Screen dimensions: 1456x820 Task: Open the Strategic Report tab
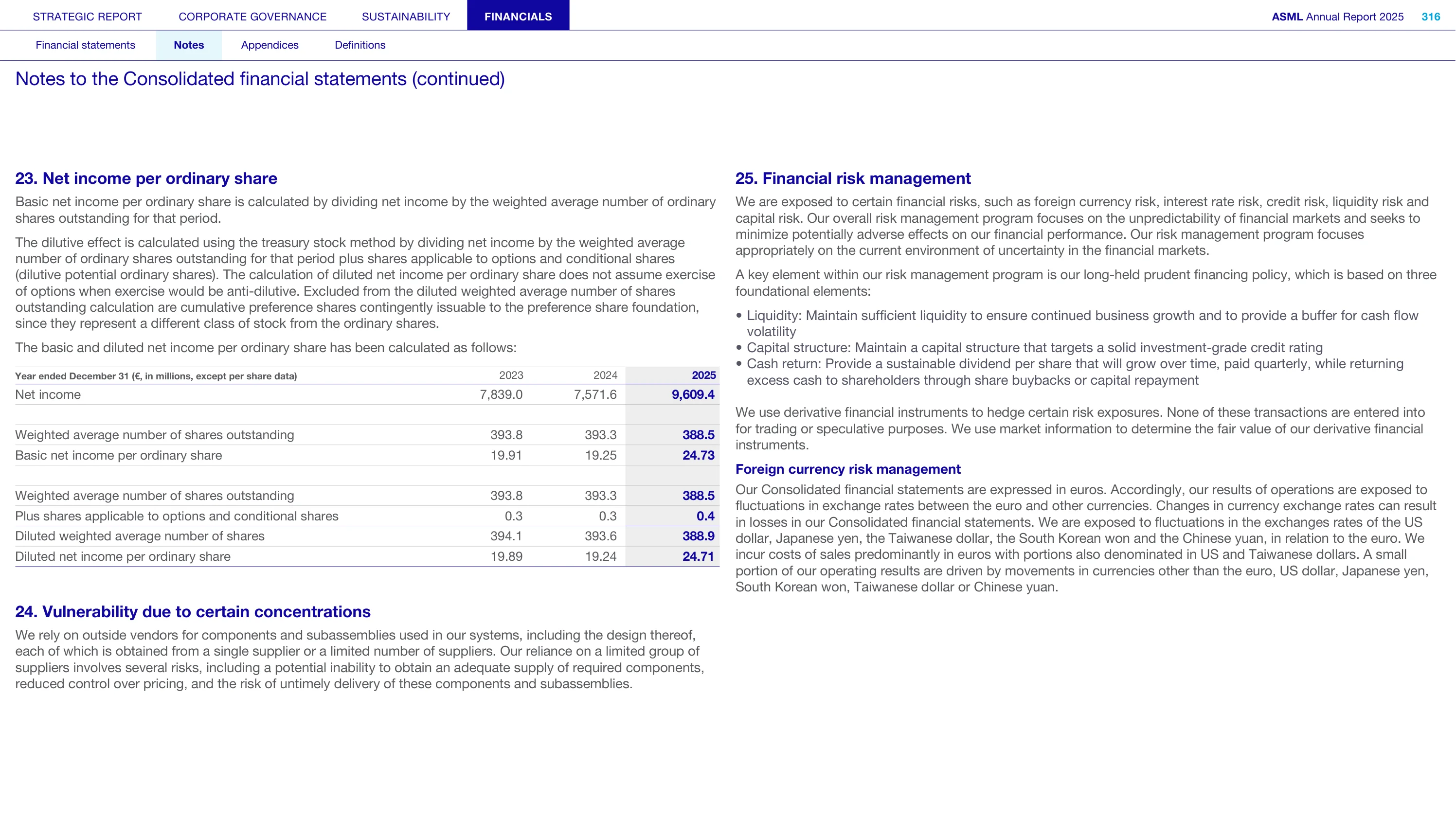(x=87, y=17)
